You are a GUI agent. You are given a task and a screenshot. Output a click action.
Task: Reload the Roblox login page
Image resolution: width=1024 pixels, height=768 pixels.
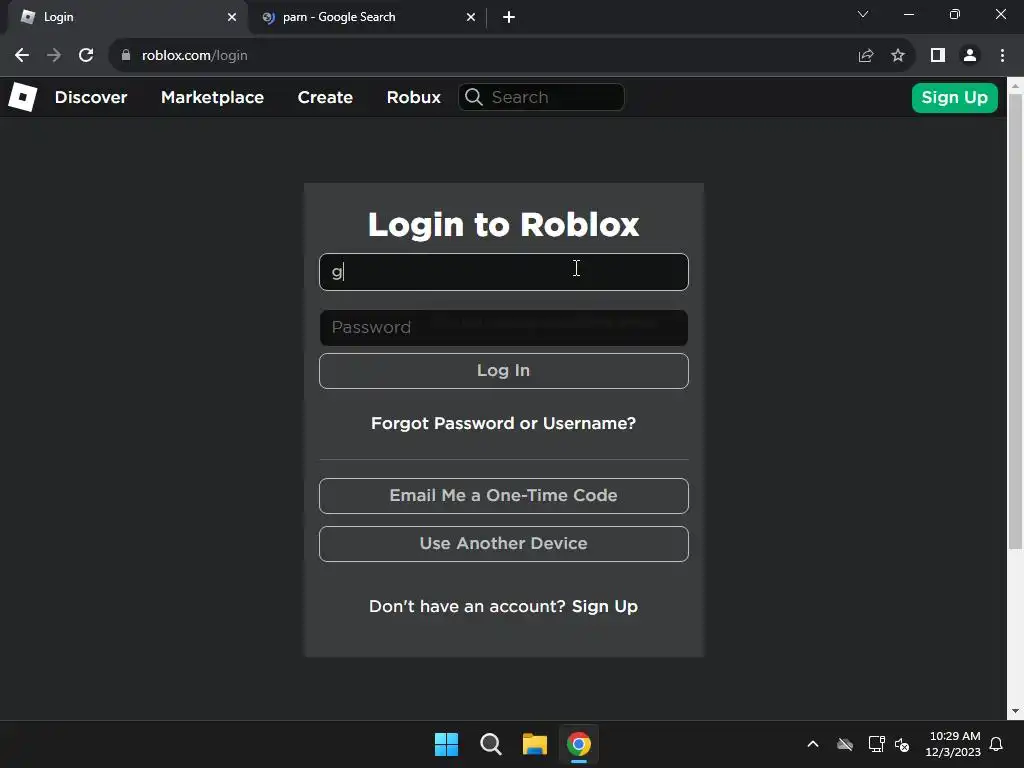click(x=86, y=56)
